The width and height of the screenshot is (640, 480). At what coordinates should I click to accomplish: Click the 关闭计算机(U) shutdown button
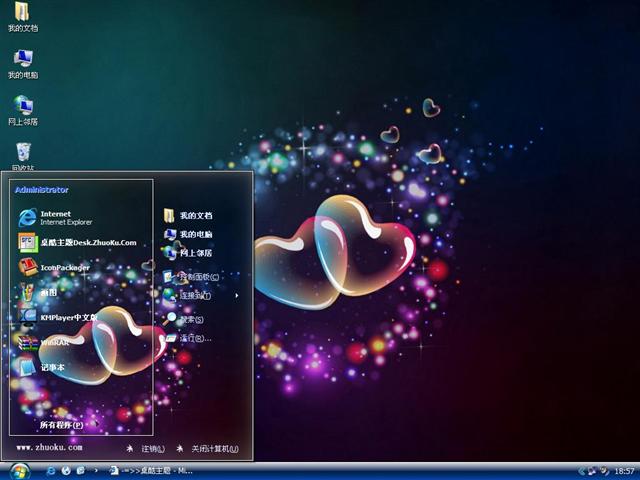tap(208, 449)
